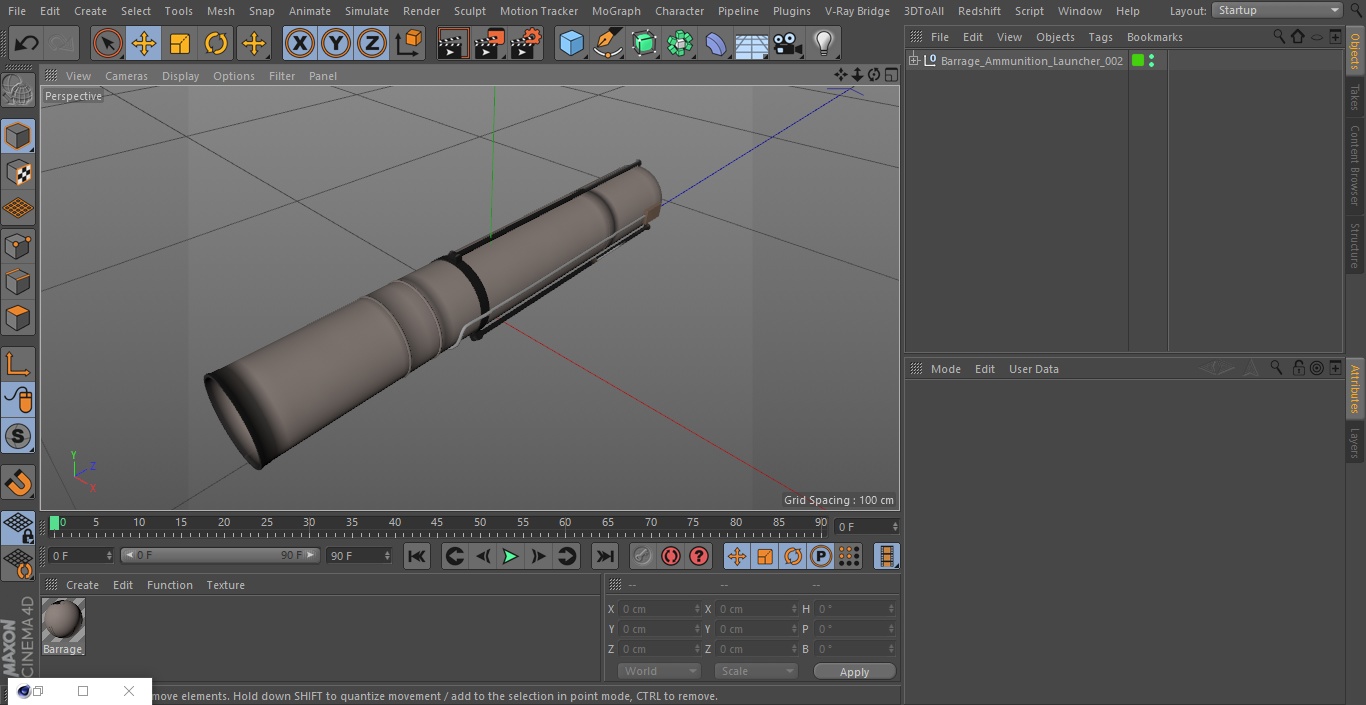Add a Cube primitive object
The image size is (1366, 705).
571,43
